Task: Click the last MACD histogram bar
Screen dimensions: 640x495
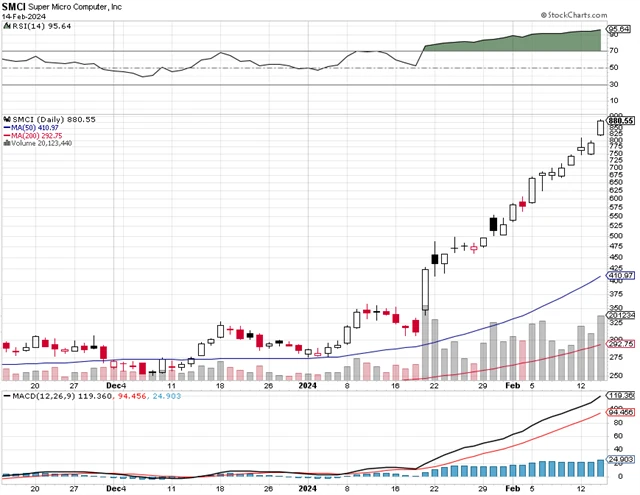Action: coord(600,468)
